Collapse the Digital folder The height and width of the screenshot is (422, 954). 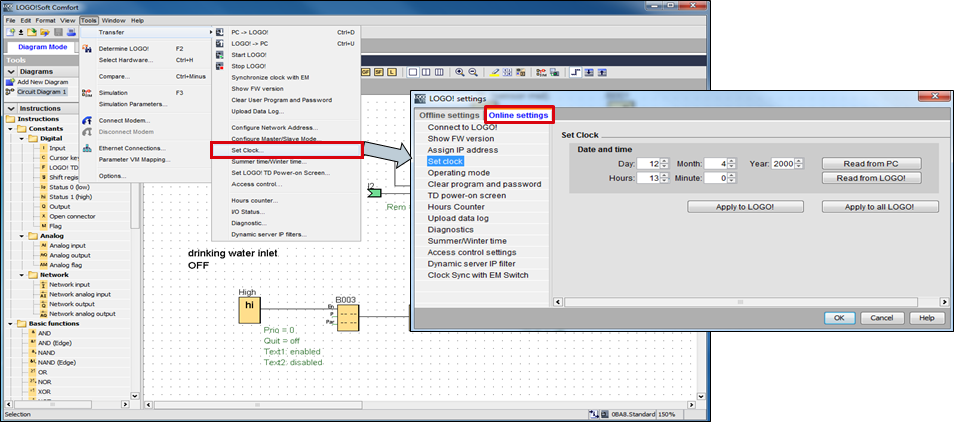pyautogui.click(x=22, y=139)
